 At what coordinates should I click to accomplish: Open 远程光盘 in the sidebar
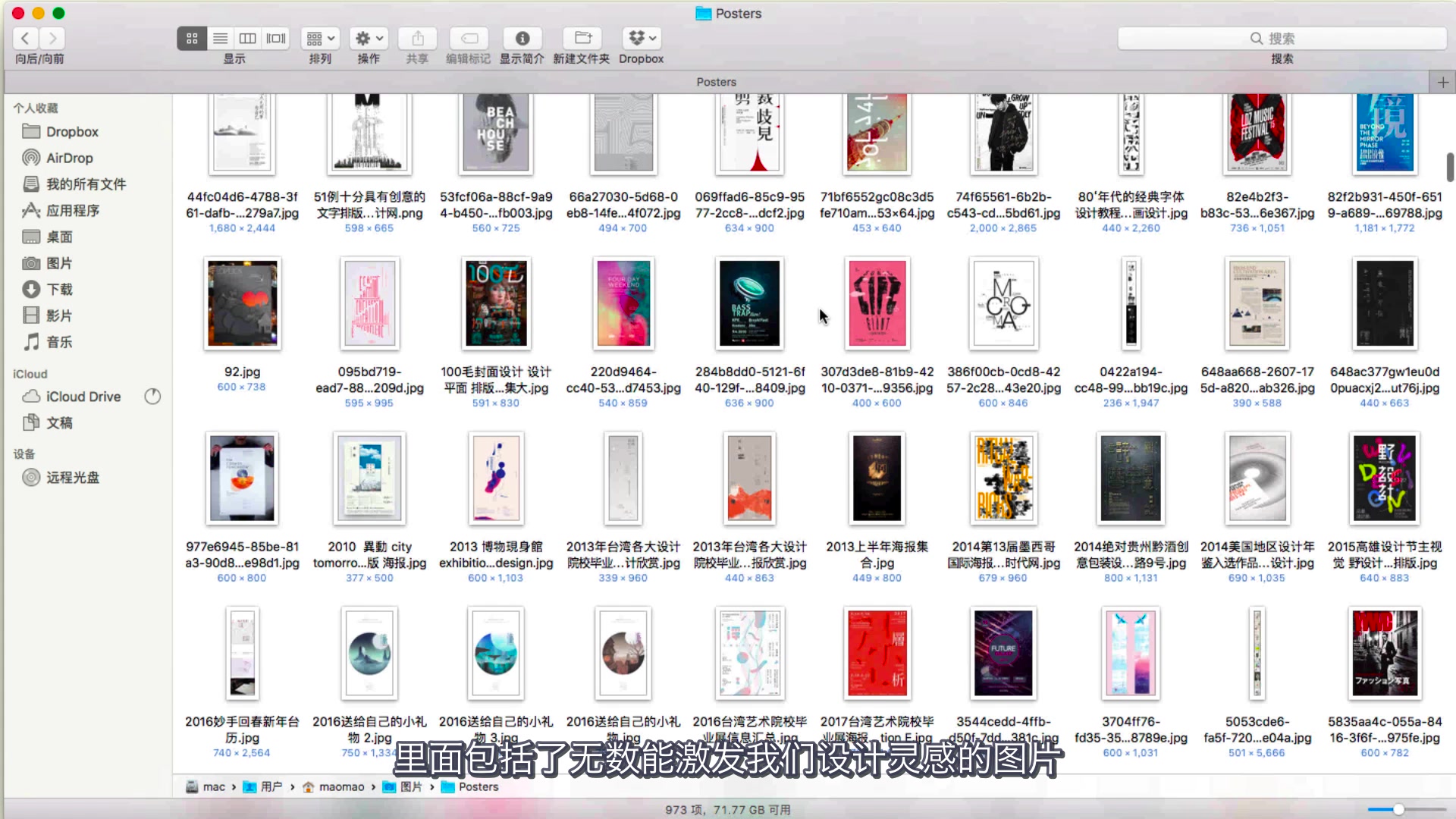click(x=73, y=478)
